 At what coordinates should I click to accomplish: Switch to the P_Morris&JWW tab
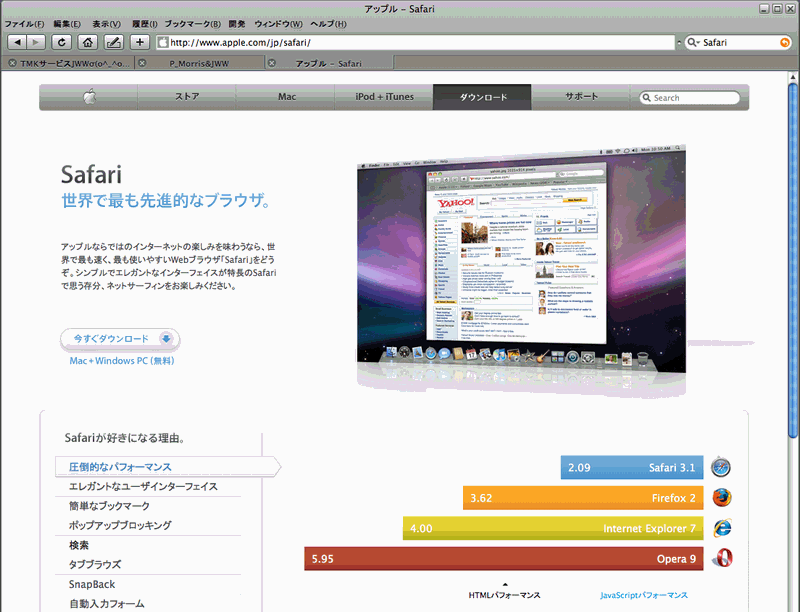click(x=199, y=63)
